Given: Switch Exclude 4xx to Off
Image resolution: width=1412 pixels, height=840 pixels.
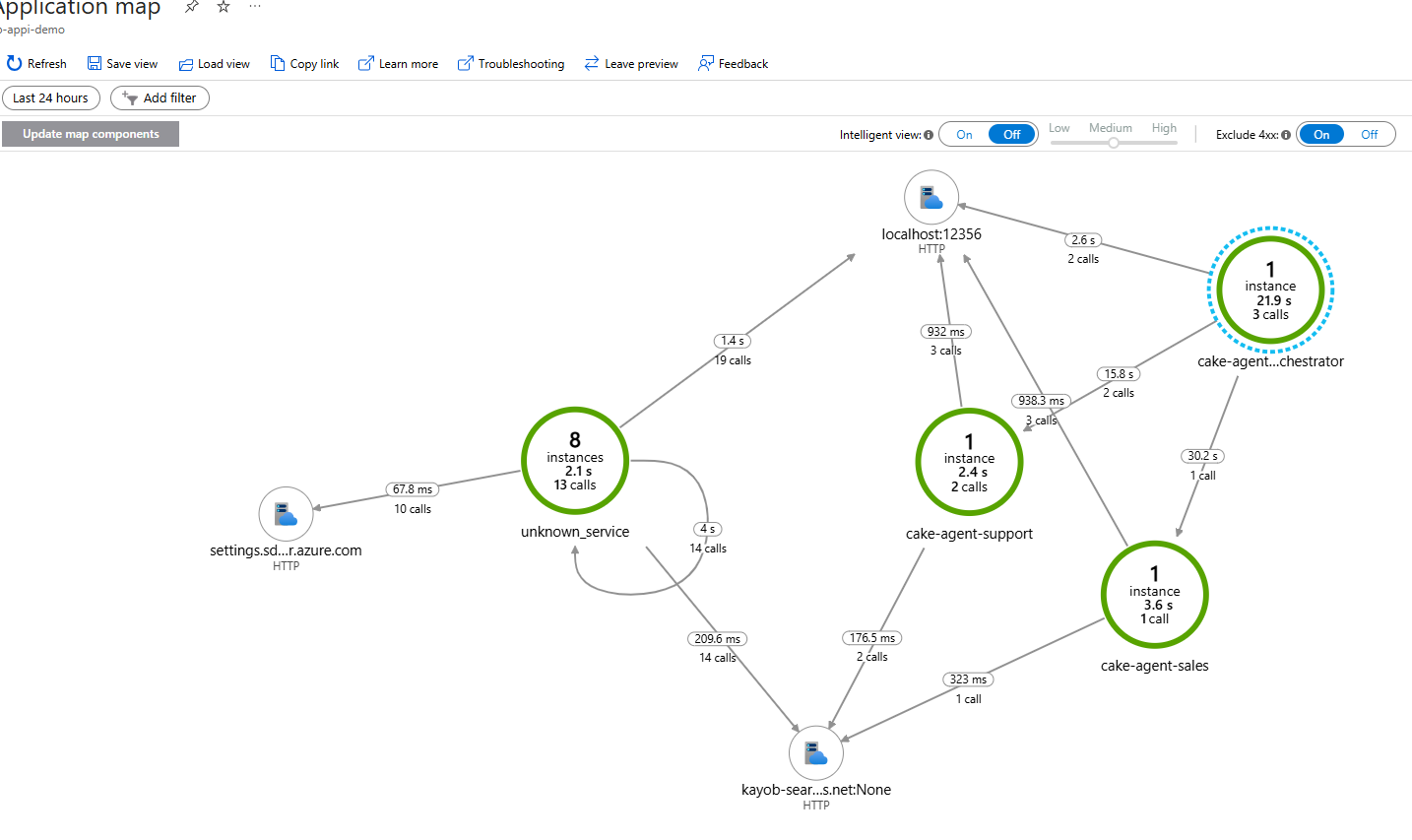Looking at the screenshot, I should pyautogui.click(x=1370, y=135).
